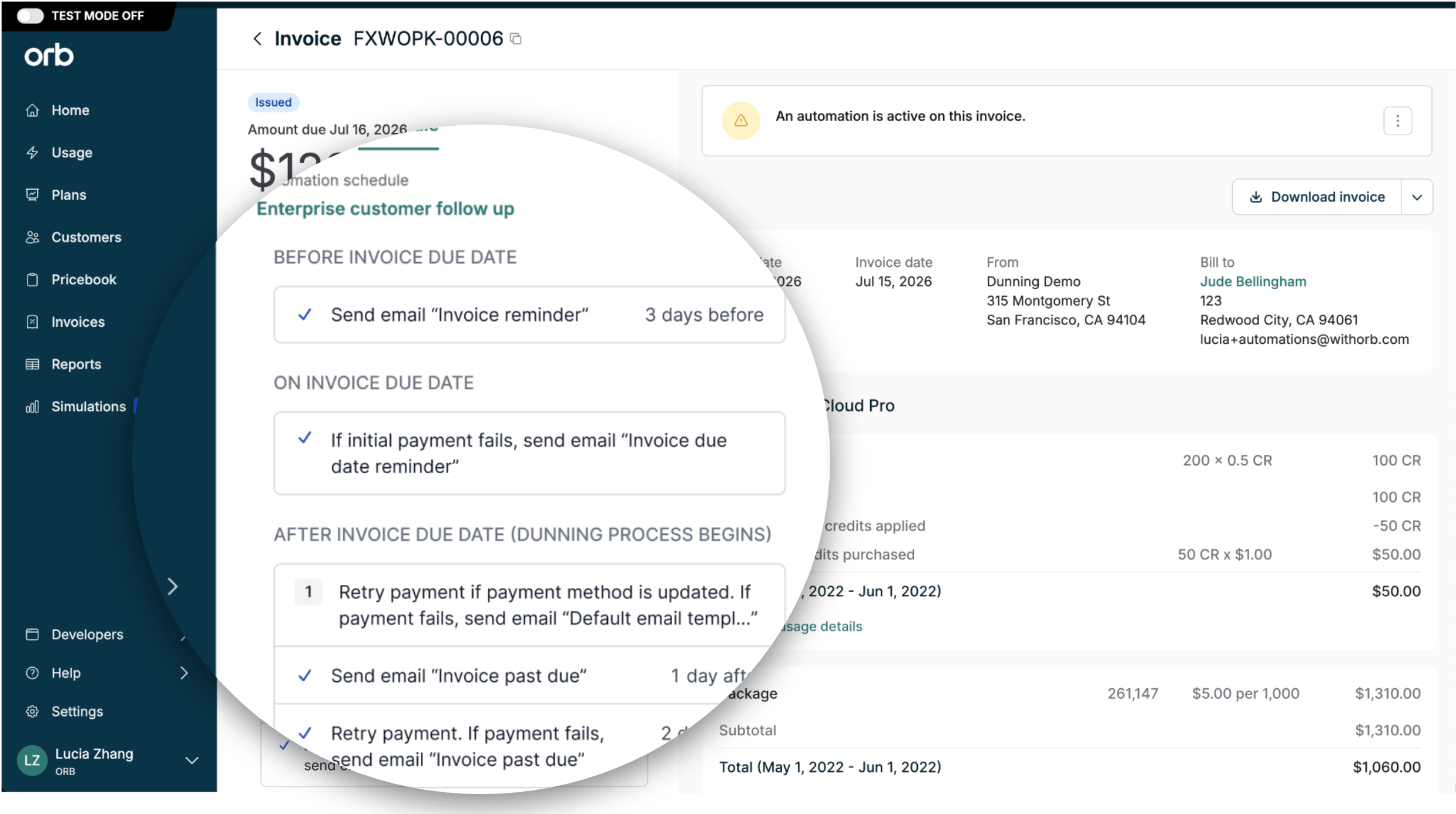The height and width of the screenshot is (814, 1456).
Task: Click the Subtotal $1,310.00 amount
Action: coord(1388,731)
